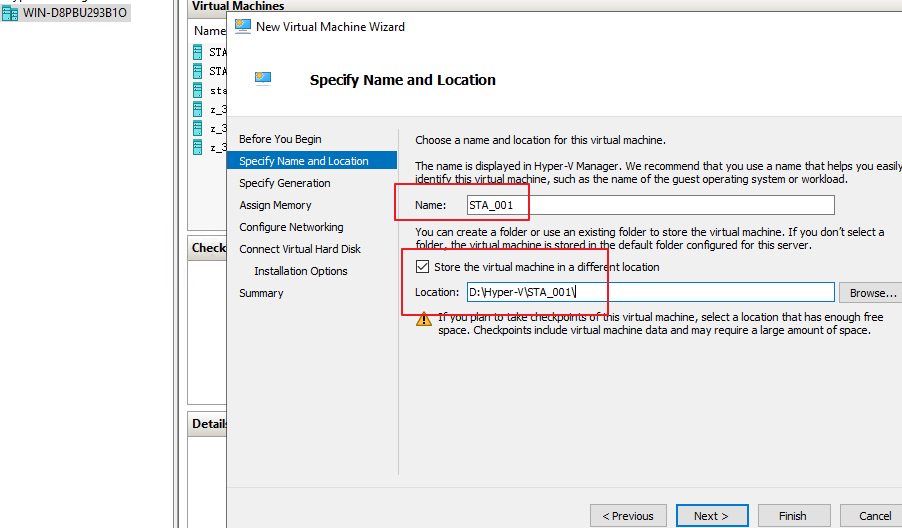Select the first VM icon in list
902x528 pixels.
coord(198,51)
